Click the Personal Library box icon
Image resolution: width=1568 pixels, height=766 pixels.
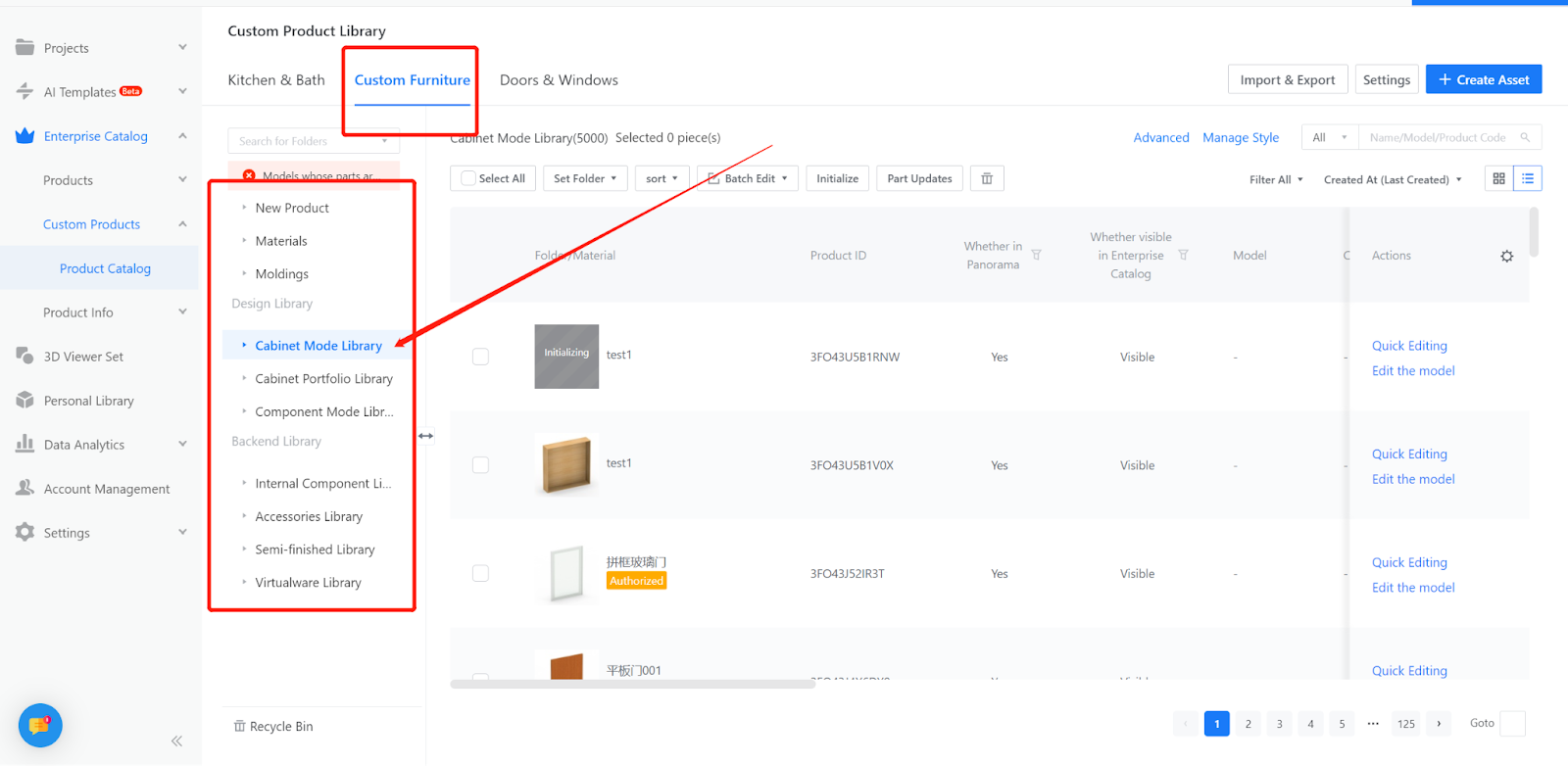point(24,400)
